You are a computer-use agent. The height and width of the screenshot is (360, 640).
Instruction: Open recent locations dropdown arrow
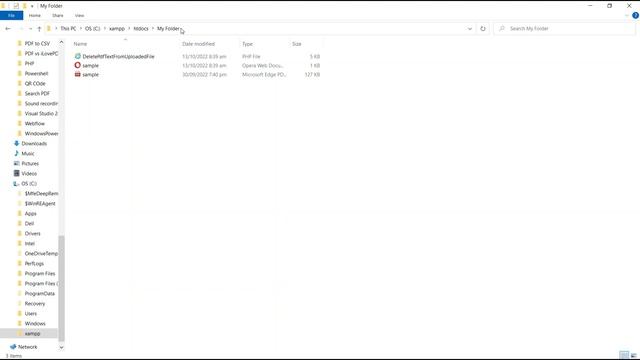(x=31, y=29)
